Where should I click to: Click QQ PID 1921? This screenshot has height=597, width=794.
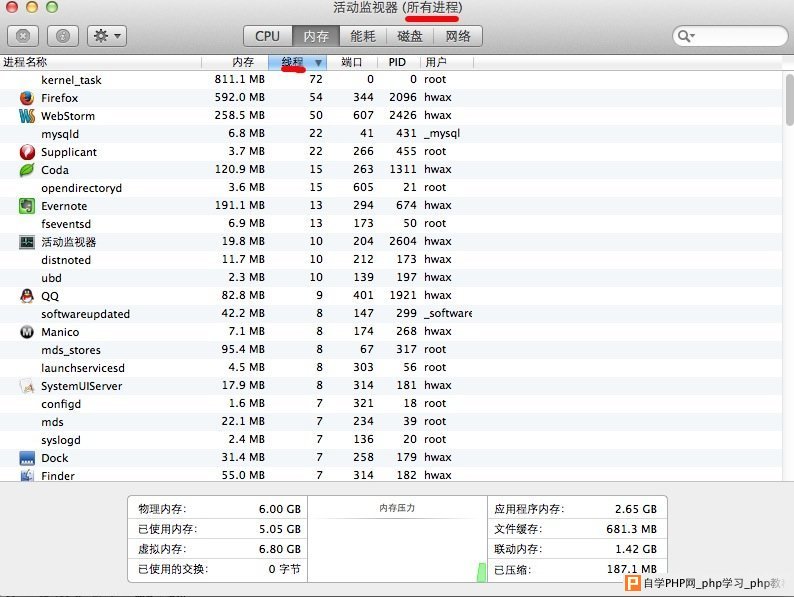pyautogui.click(x=403, y=295)
